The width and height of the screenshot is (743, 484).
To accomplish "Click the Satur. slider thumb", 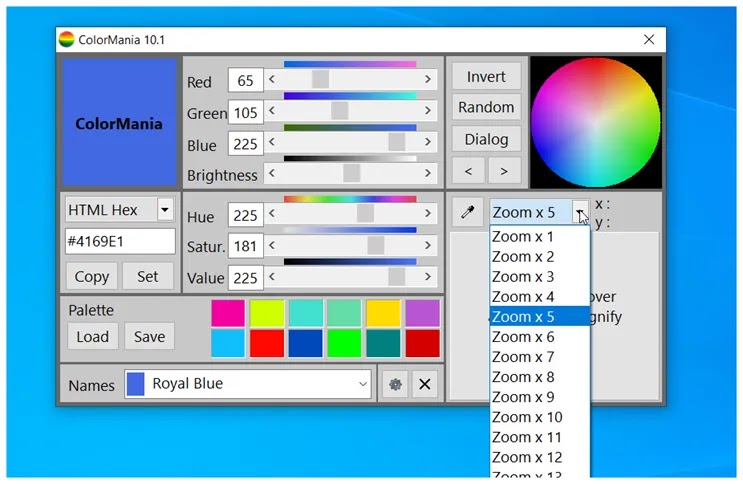I will pos(376,245).
